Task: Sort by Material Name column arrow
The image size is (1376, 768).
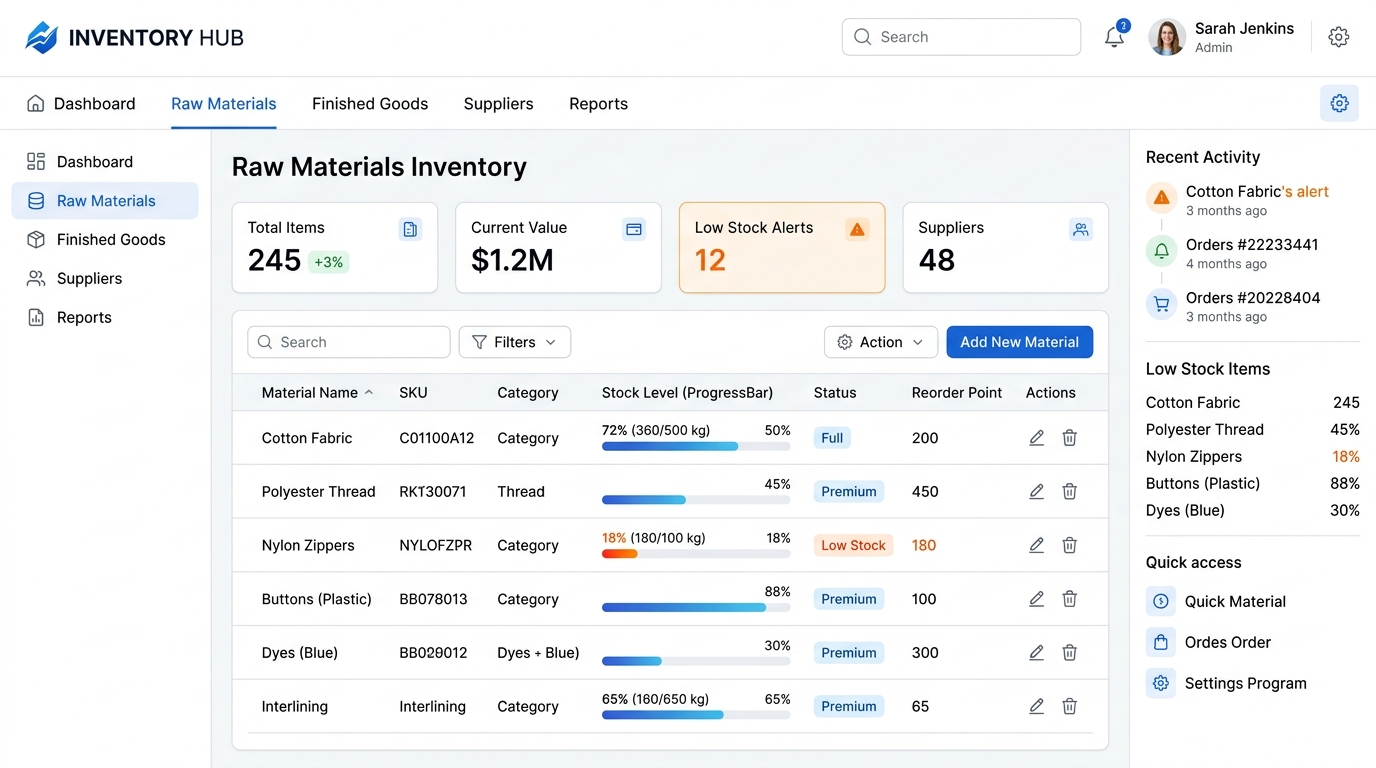Action: click(369, 393)
